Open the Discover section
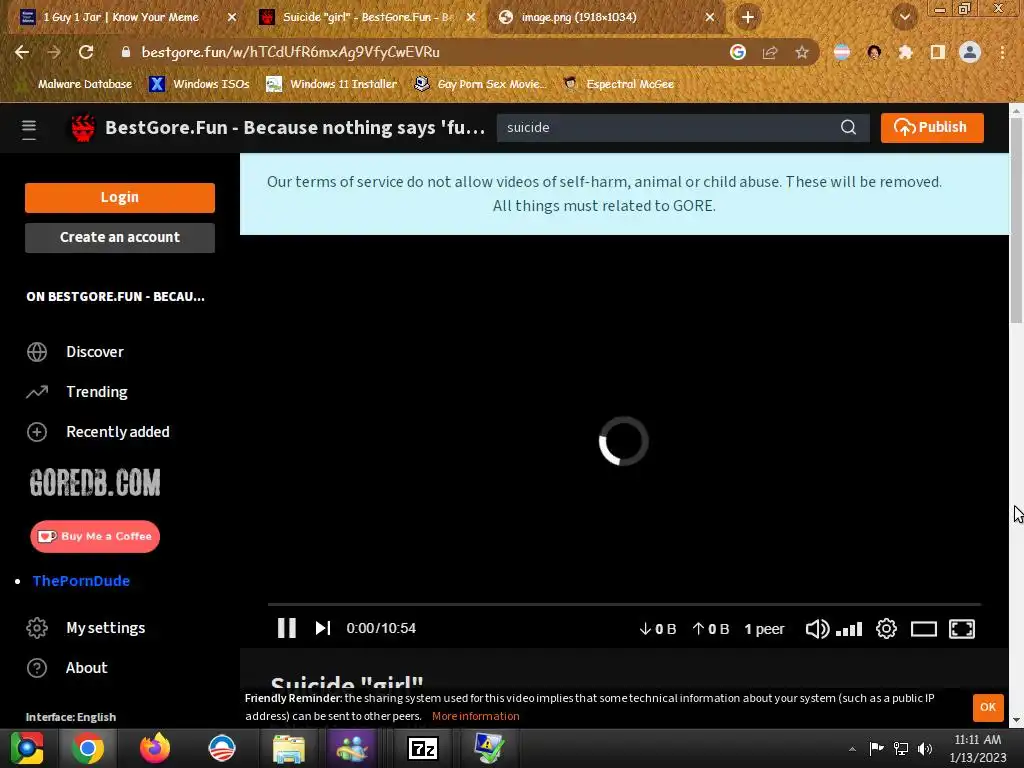The width and height of the screenshot is (1024, 768). (x=95, y=351)
